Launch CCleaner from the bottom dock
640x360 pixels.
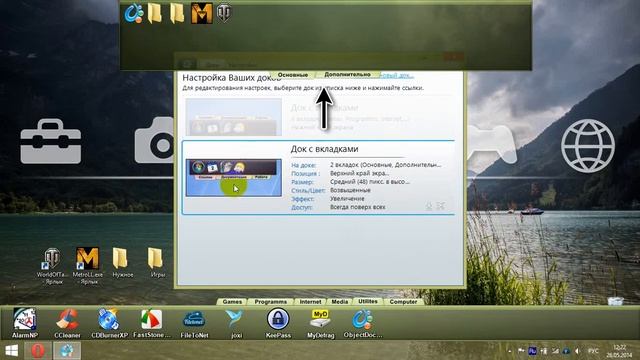click(x=67, y=323)
